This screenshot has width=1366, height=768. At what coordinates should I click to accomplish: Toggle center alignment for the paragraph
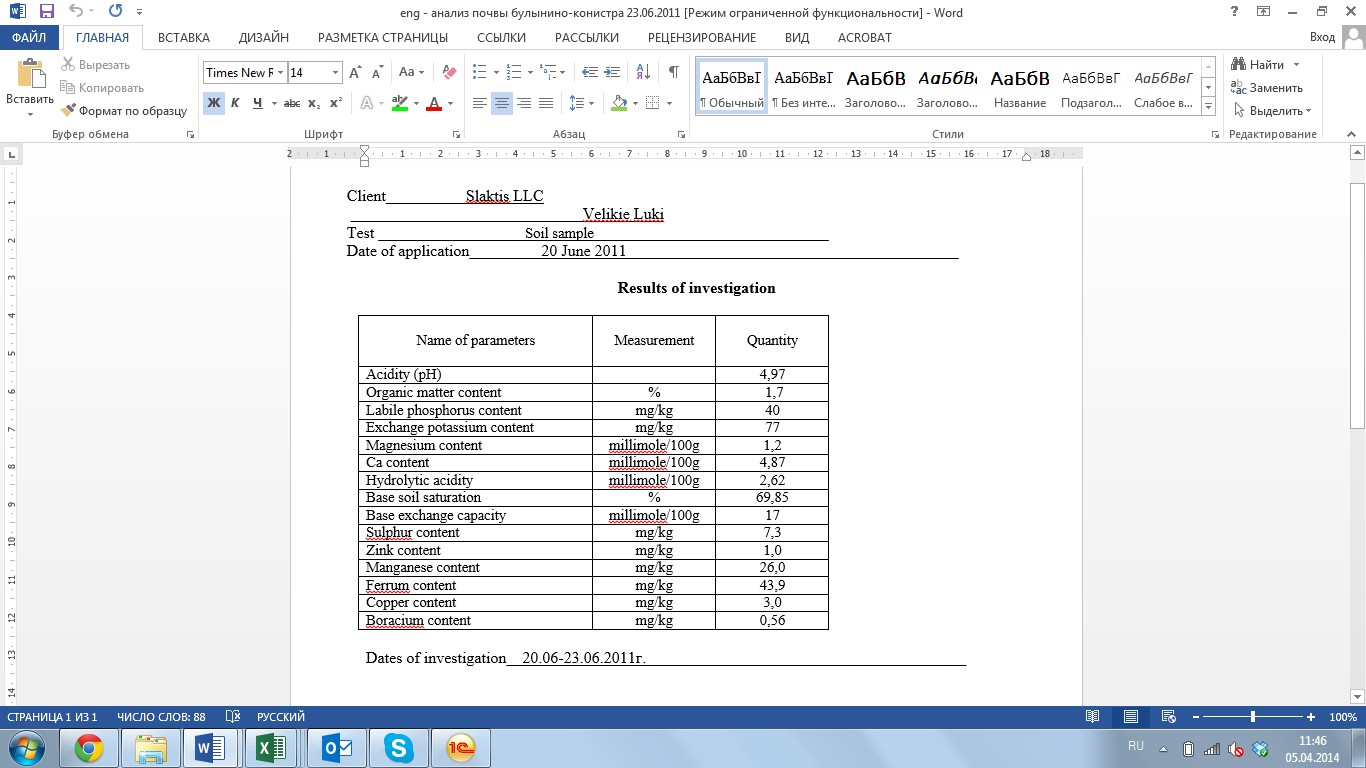point(502,103)
